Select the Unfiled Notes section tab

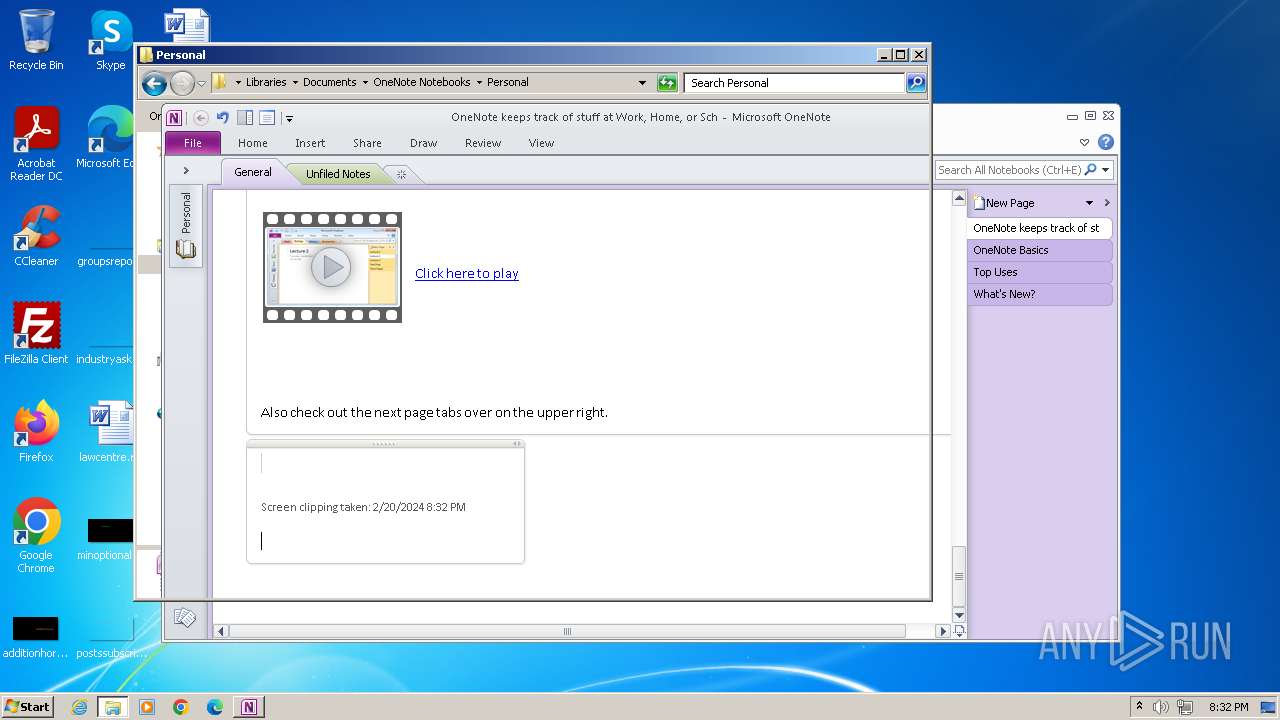[338, 174]
